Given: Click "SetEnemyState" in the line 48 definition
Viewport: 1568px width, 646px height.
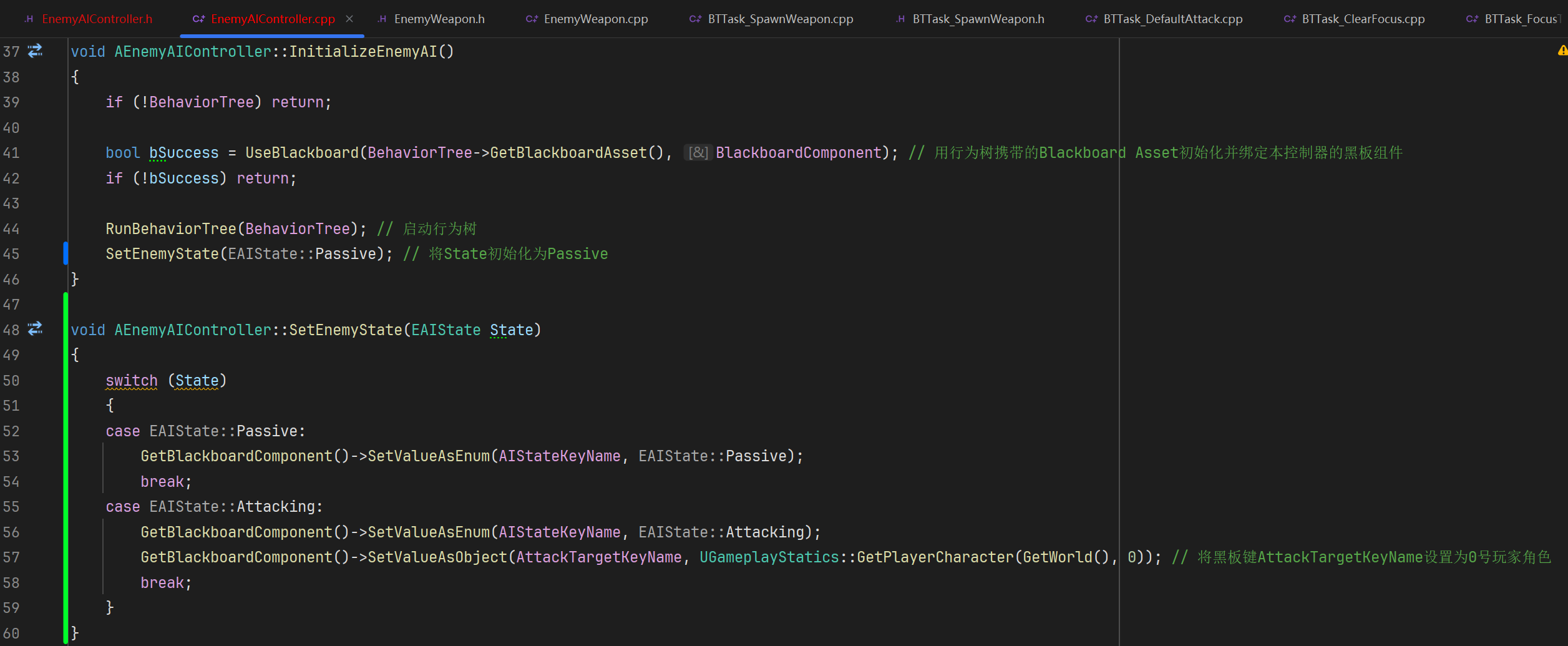Looking at the screenshot, I should coord(346,330).
